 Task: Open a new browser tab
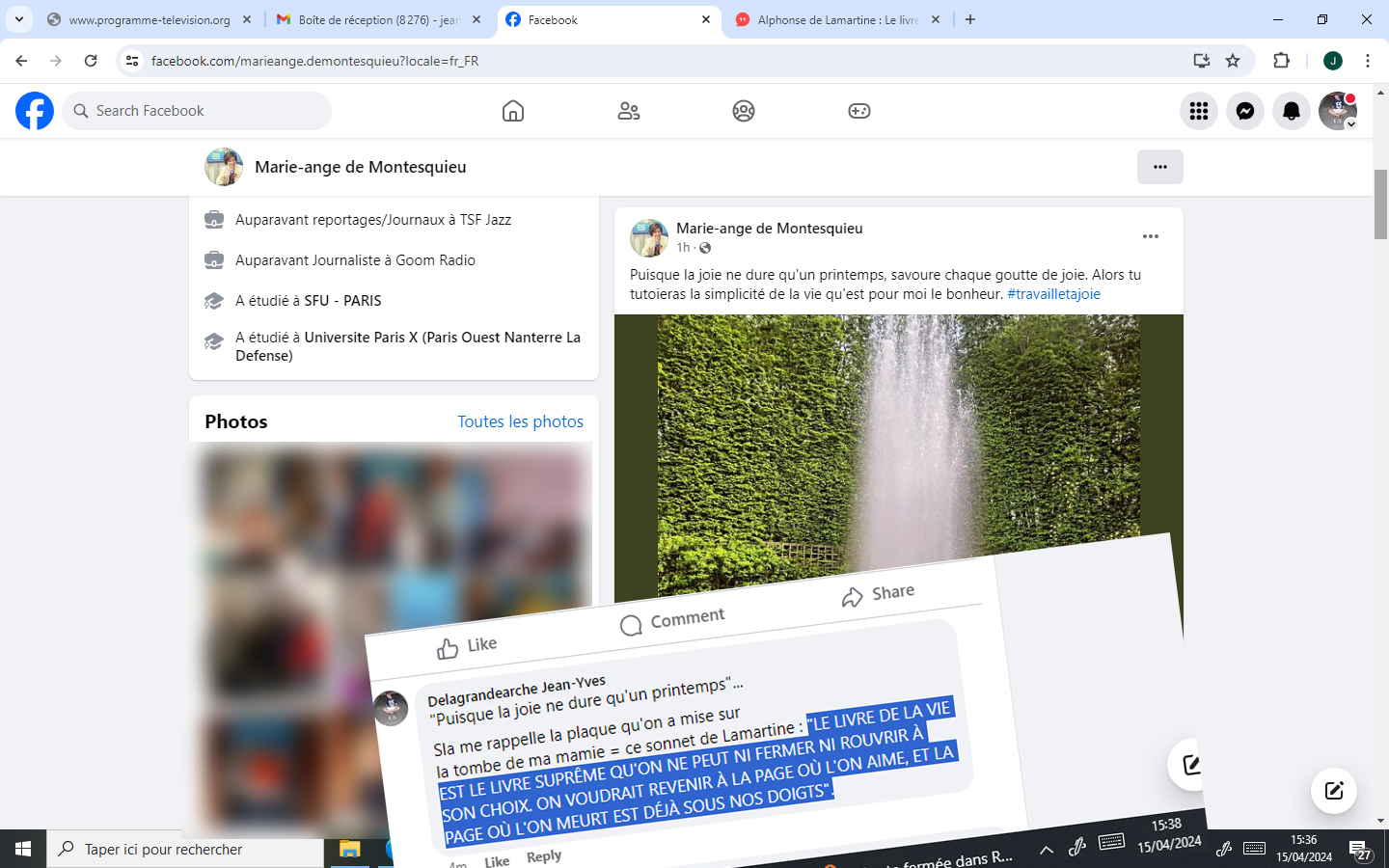(x=970, y=19)
